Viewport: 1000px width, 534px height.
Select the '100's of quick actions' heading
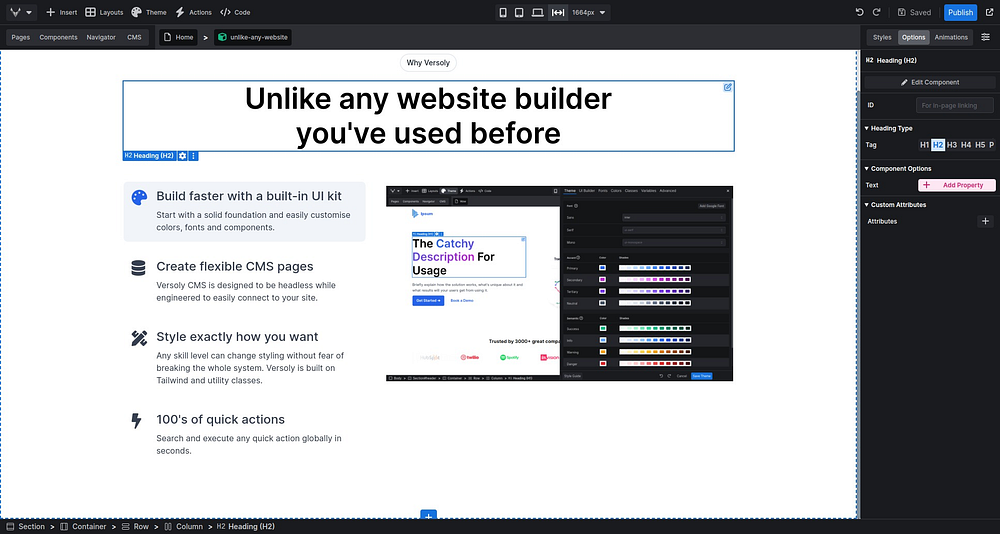[221, 419]
